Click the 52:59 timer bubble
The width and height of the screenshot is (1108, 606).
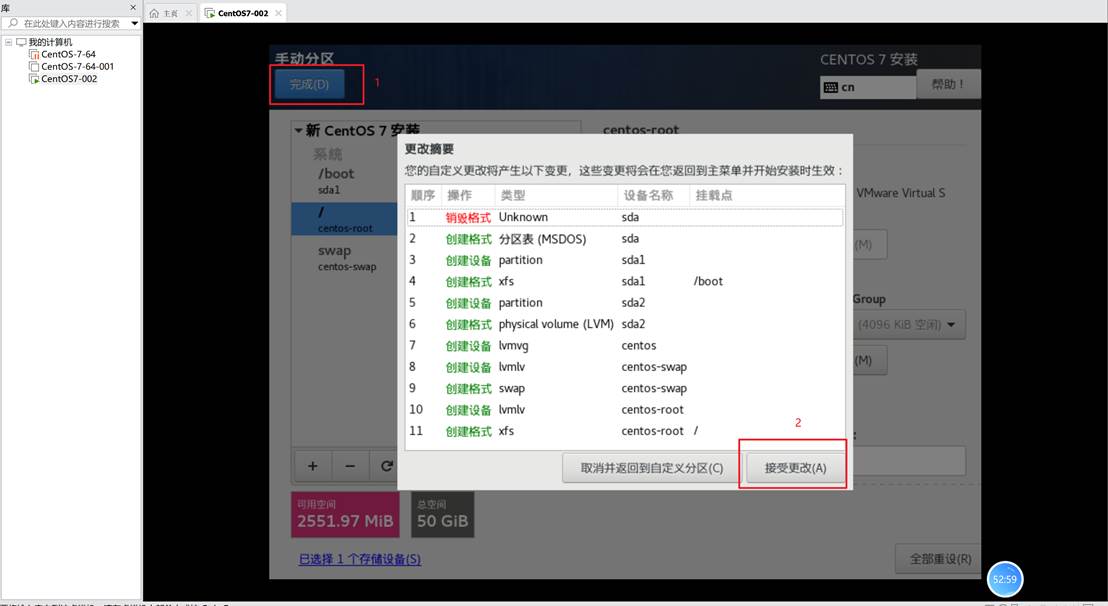[1004, 579]
